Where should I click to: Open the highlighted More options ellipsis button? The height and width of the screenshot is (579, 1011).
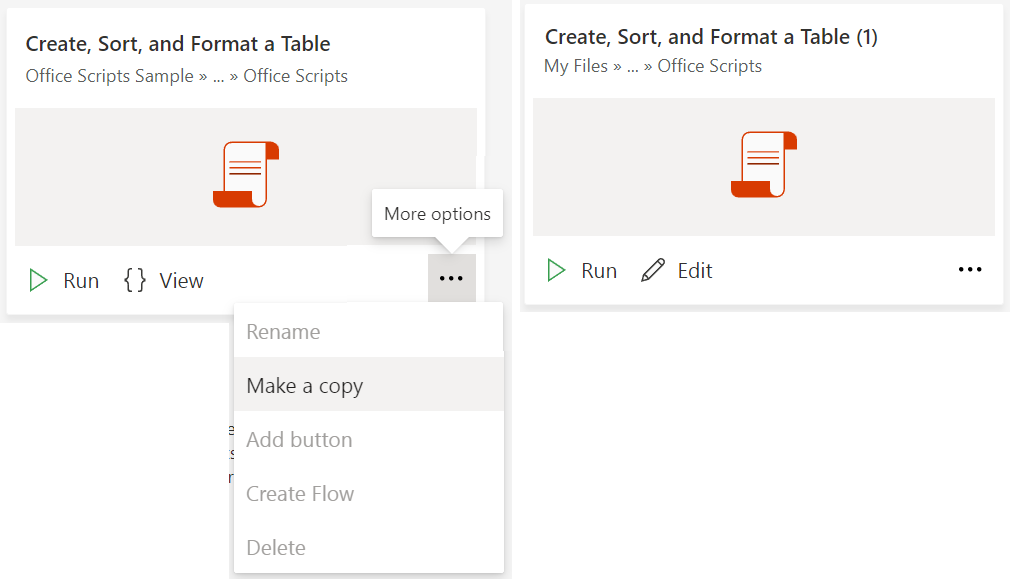point(451,279)
